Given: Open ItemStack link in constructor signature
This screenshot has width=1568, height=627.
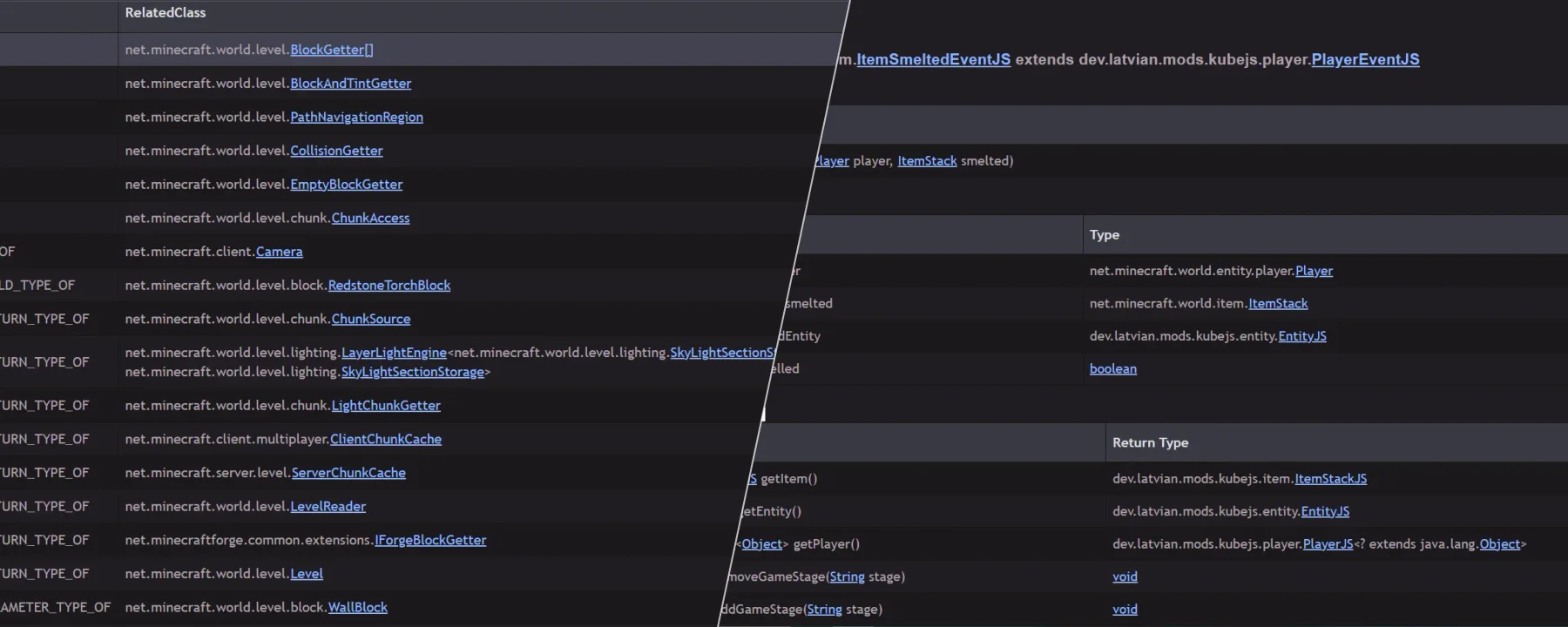Looking at the screenshot, I should click(x=927, y=161).
